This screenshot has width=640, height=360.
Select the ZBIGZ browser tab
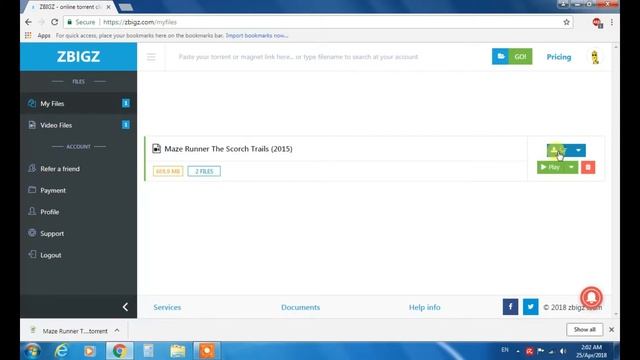[x=69, y=7]
